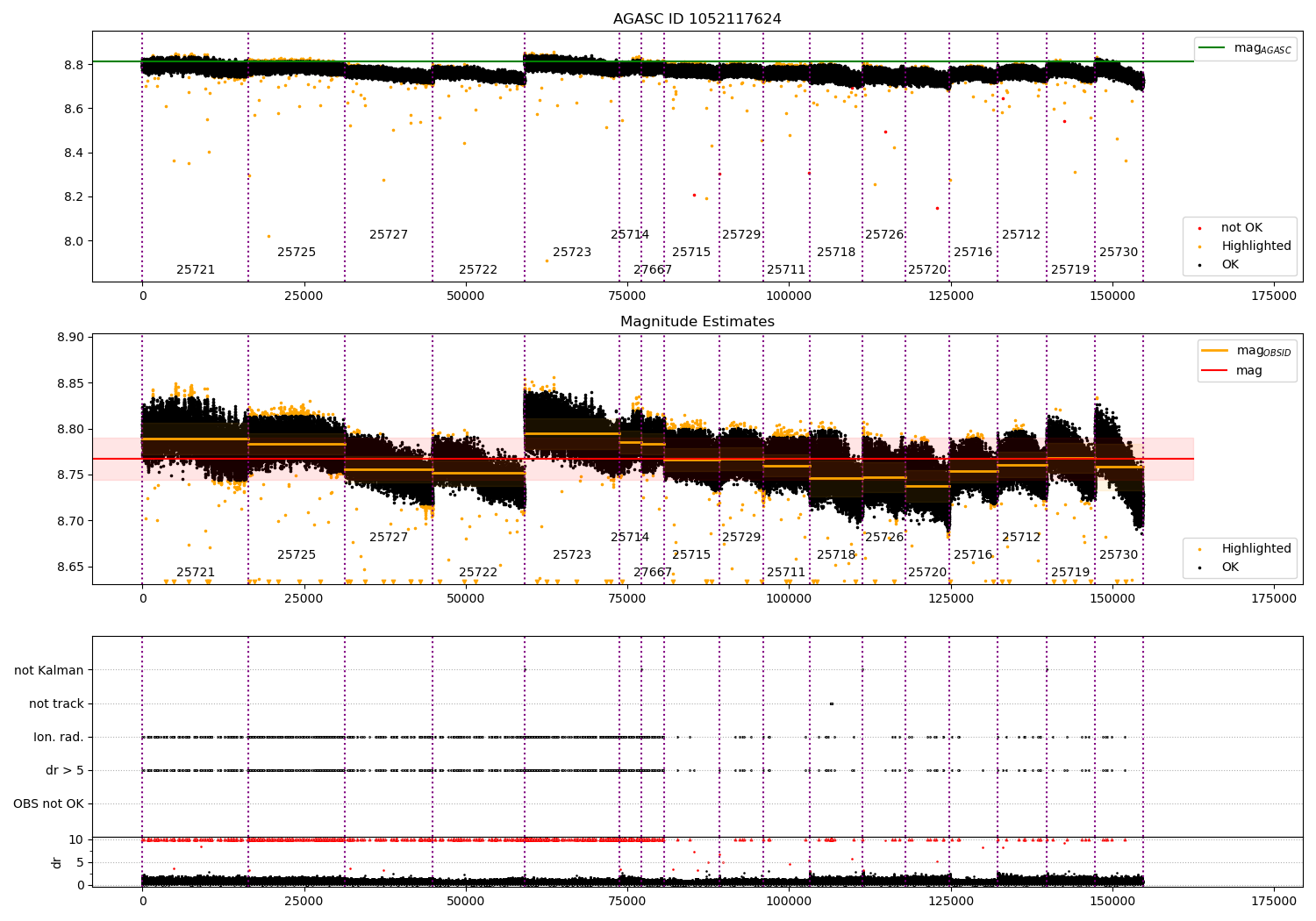Screen dimensions: 1316x921
Task: Select 'Highlighted' in the top plot legend
Action: pos(1244,246)
